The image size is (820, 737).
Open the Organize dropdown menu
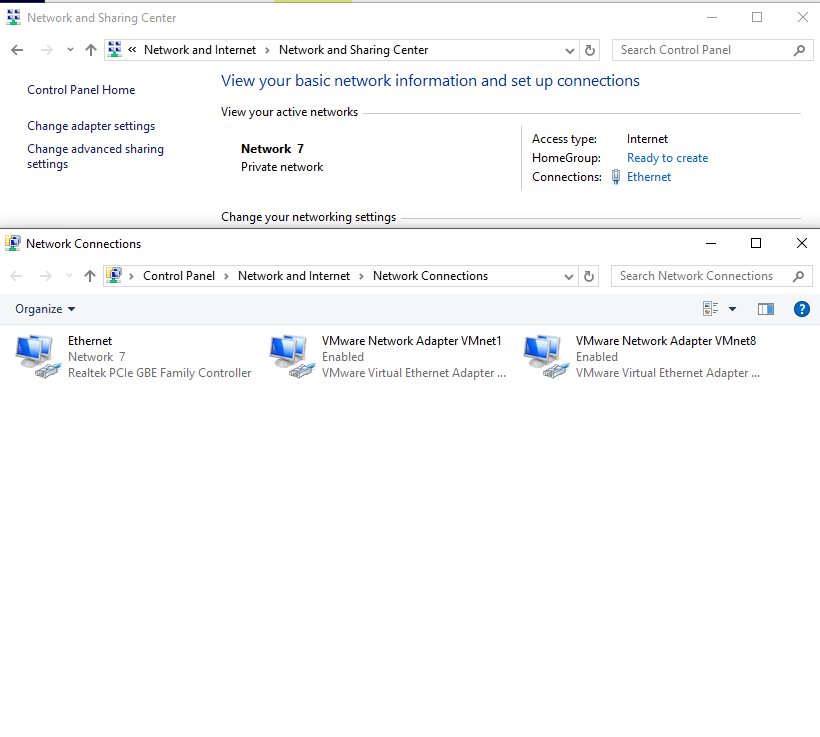coord(45,309)
